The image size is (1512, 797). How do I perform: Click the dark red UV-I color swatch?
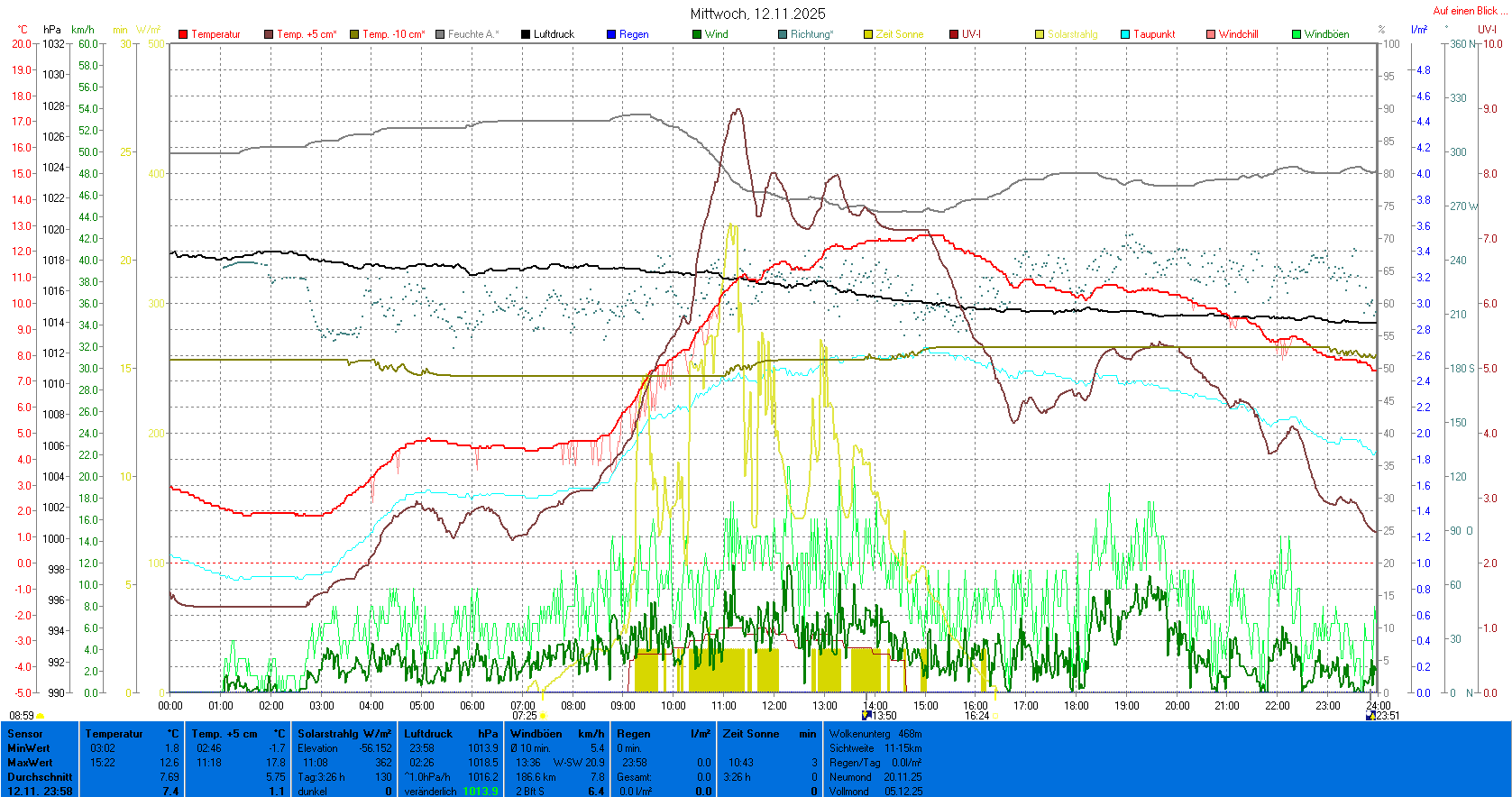point(954,34)
